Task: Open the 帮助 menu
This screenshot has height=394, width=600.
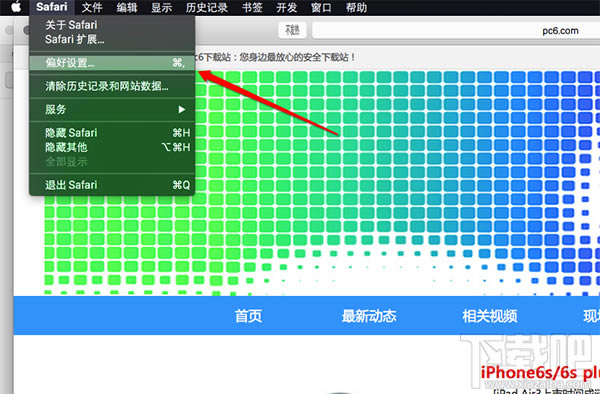Action: click(x=356, y=7)
